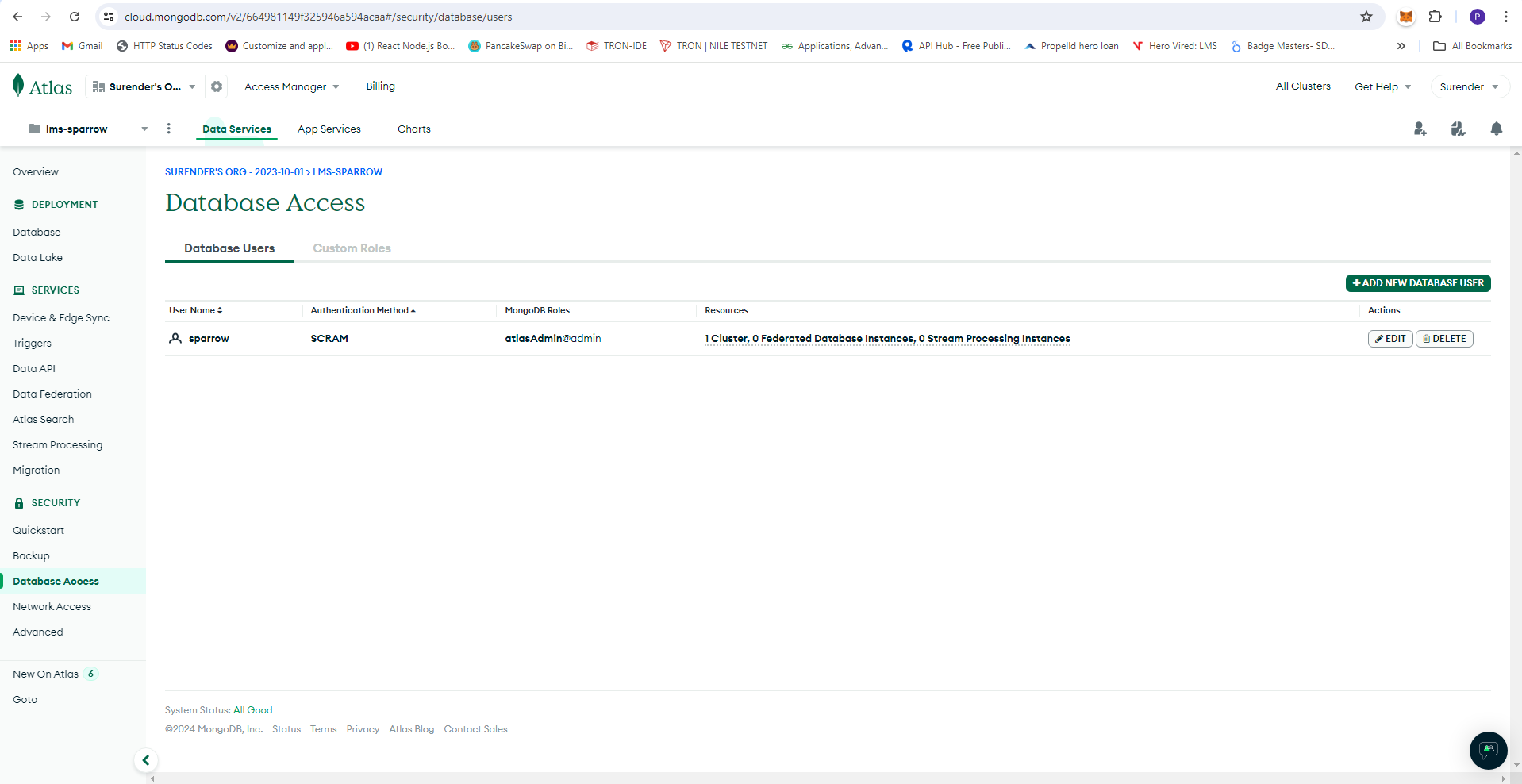This screenshot has height=784, width=1522.
Task: Open alerts bell icon
Action: coord(1497,129)
